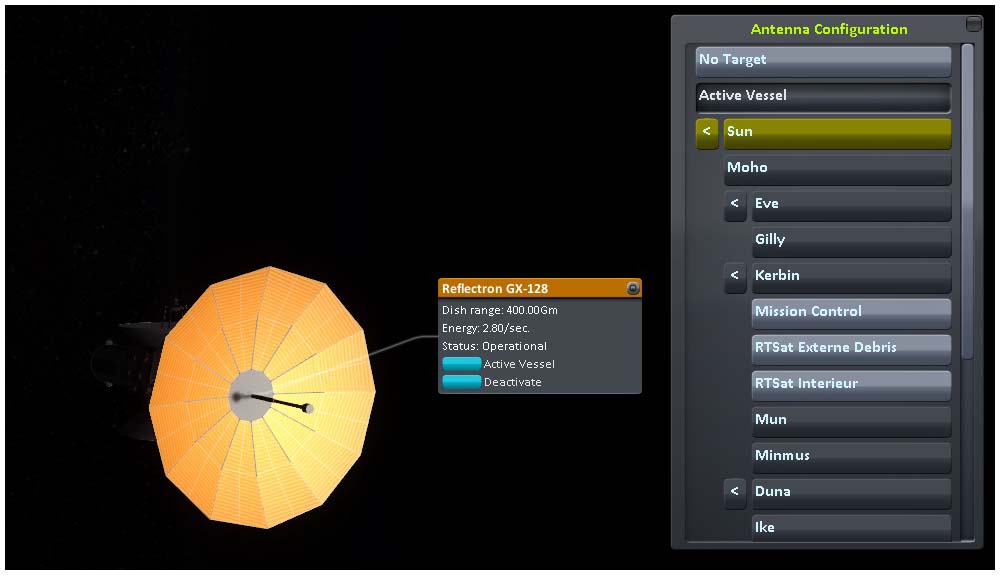Click the 'Energy: 2.80/sec.' text
The width and height of the screenshot is (1000, 575).
click(x=485, y=328)
